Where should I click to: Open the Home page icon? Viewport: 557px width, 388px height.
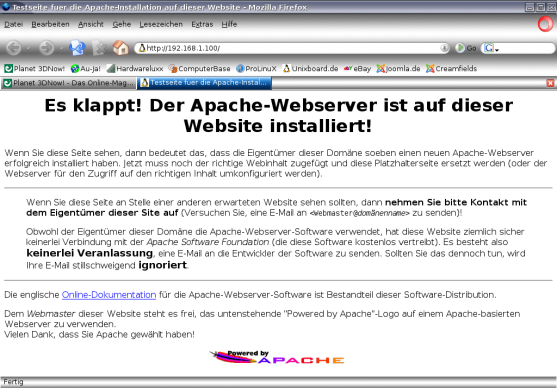coord(121,48)
